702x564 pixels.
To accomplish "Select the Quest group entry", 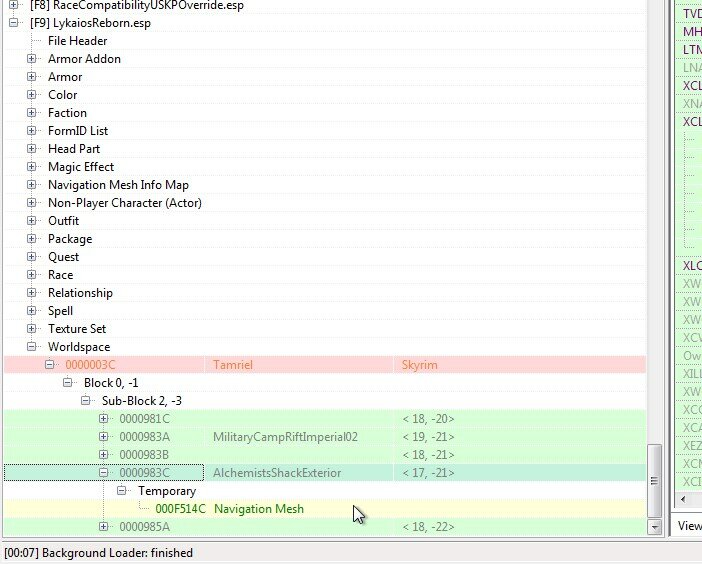I will coord(65,257).
